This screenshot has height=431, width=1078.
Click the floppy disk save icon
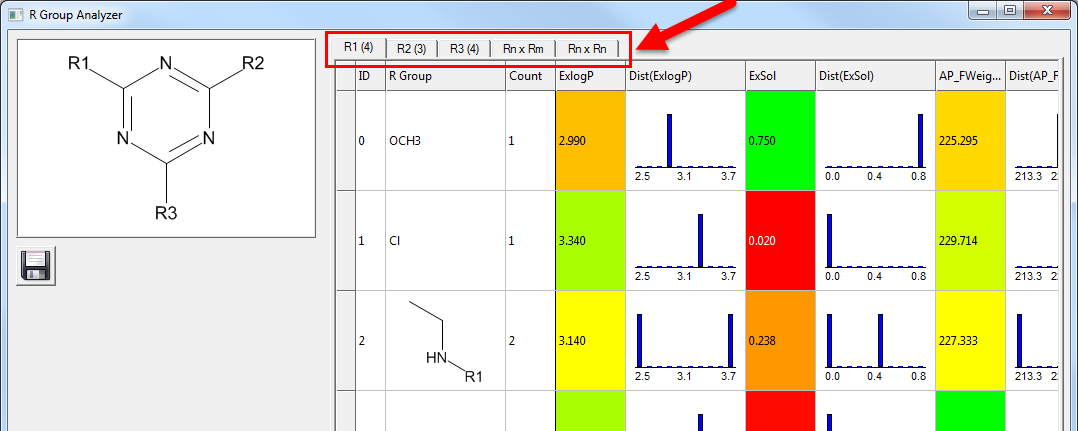36,266
